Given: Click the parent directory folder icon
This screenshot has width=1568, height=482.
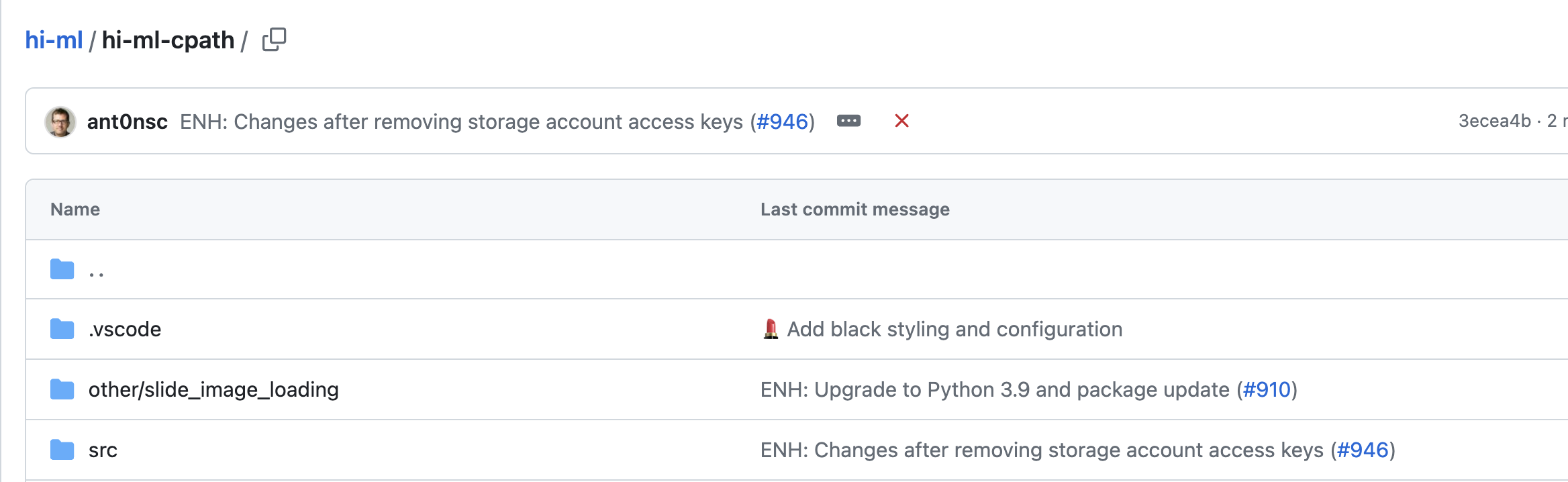Looking at the screenshot, I should (x=62, y=269).
